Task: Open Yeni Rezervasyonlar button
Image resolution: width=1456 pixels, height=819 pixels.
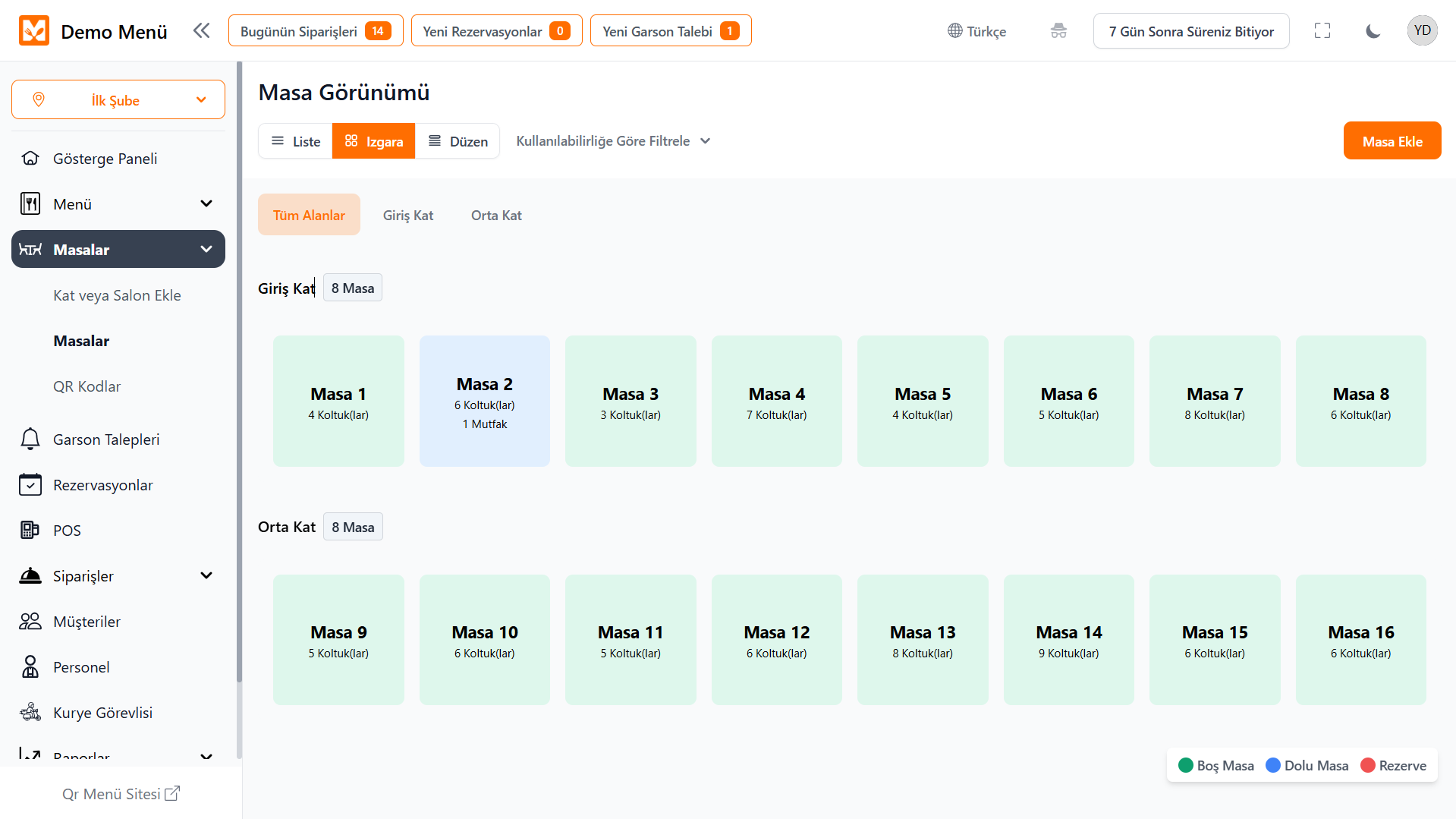Action: coord(497,31)
